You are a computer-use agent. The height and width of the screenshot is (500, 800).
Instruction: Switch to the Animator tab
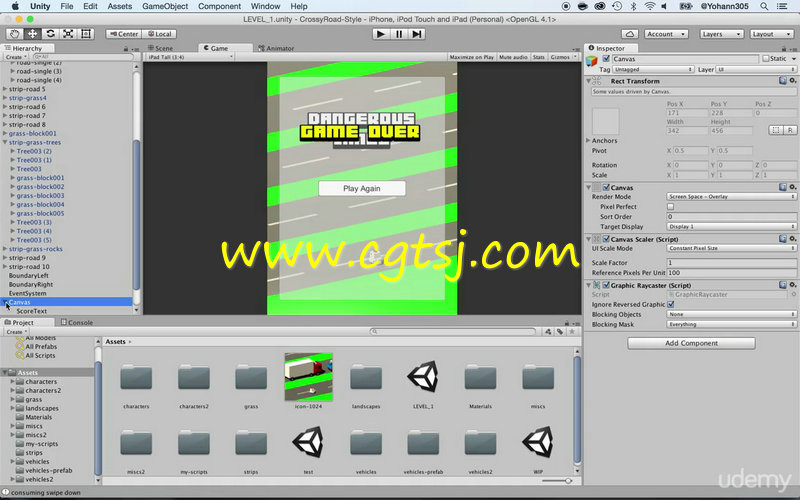coord(276,48)
